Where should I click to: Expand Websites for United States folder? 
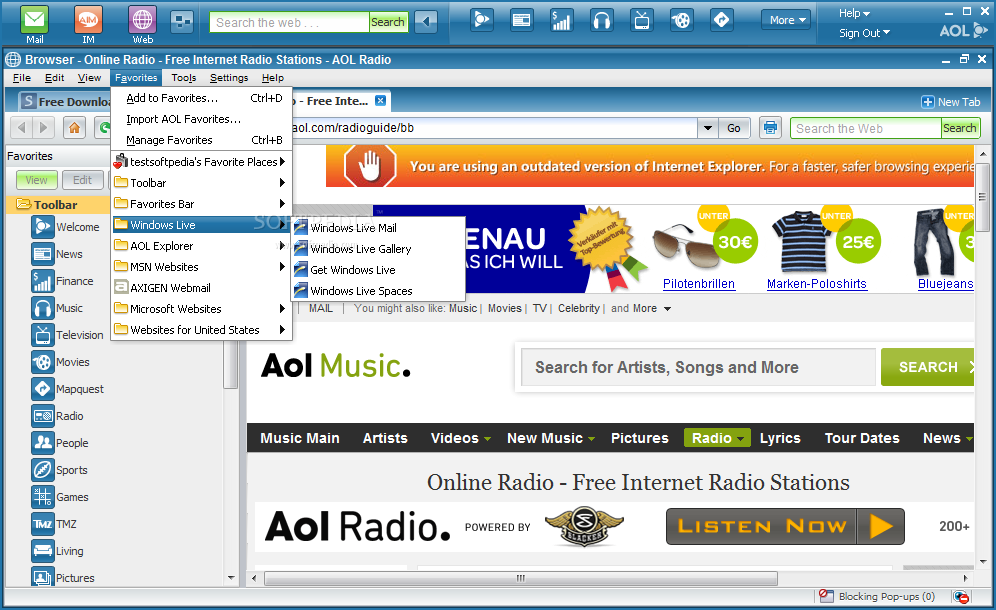tap(201, 330)
